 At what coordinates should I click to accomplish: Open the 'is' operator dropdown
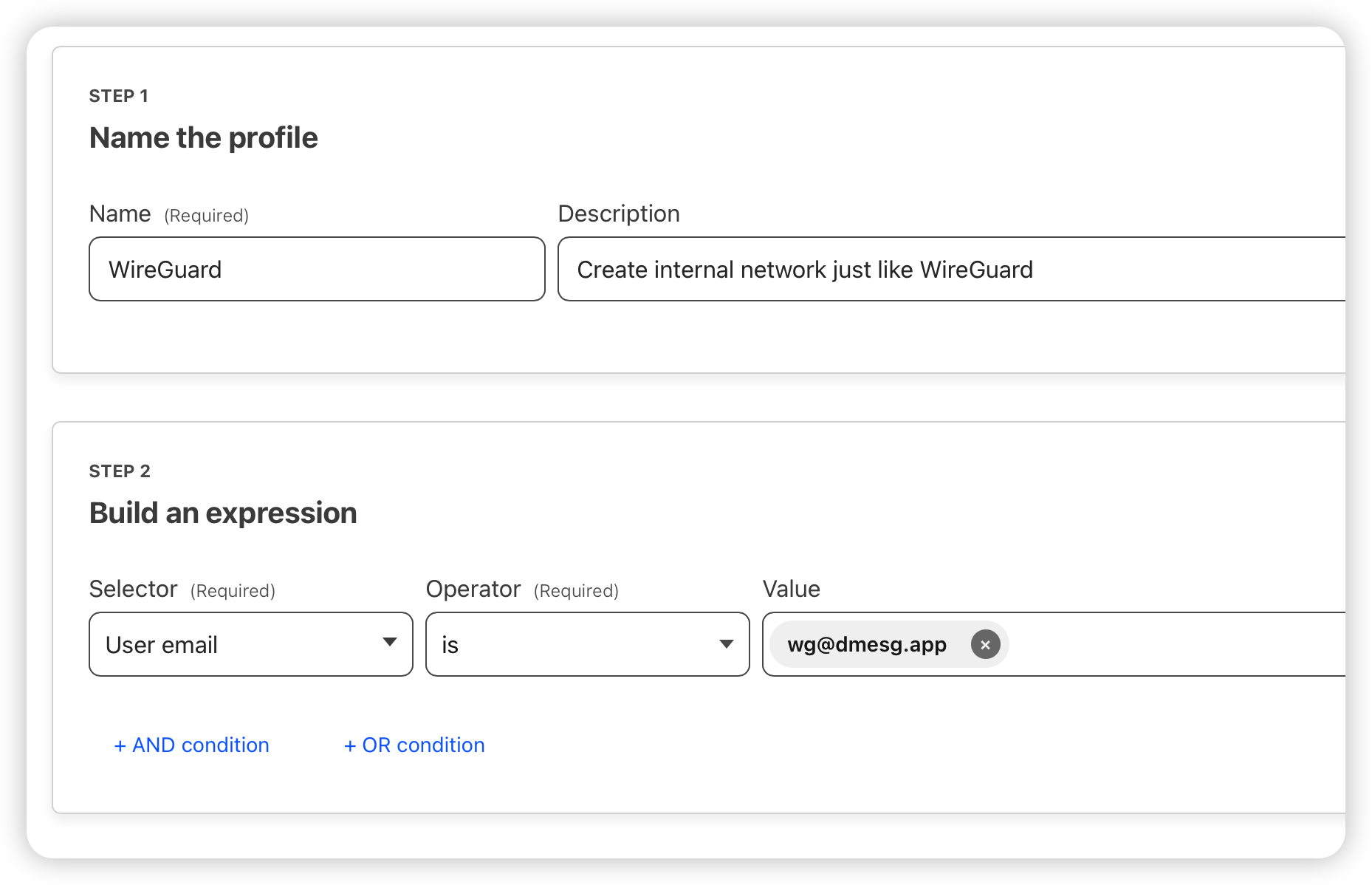point(588,644)
